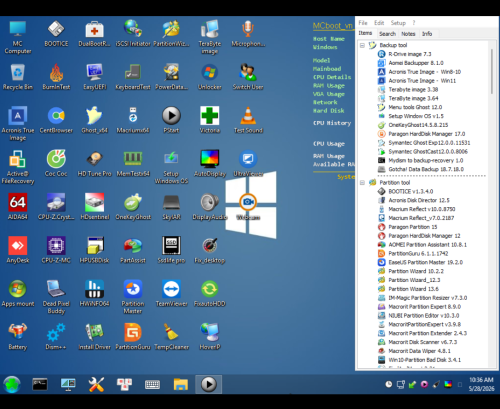Screen dimensions: 500x409
Task: Click the vertical scrollbar in tool list
Action: tap(492, 72)
